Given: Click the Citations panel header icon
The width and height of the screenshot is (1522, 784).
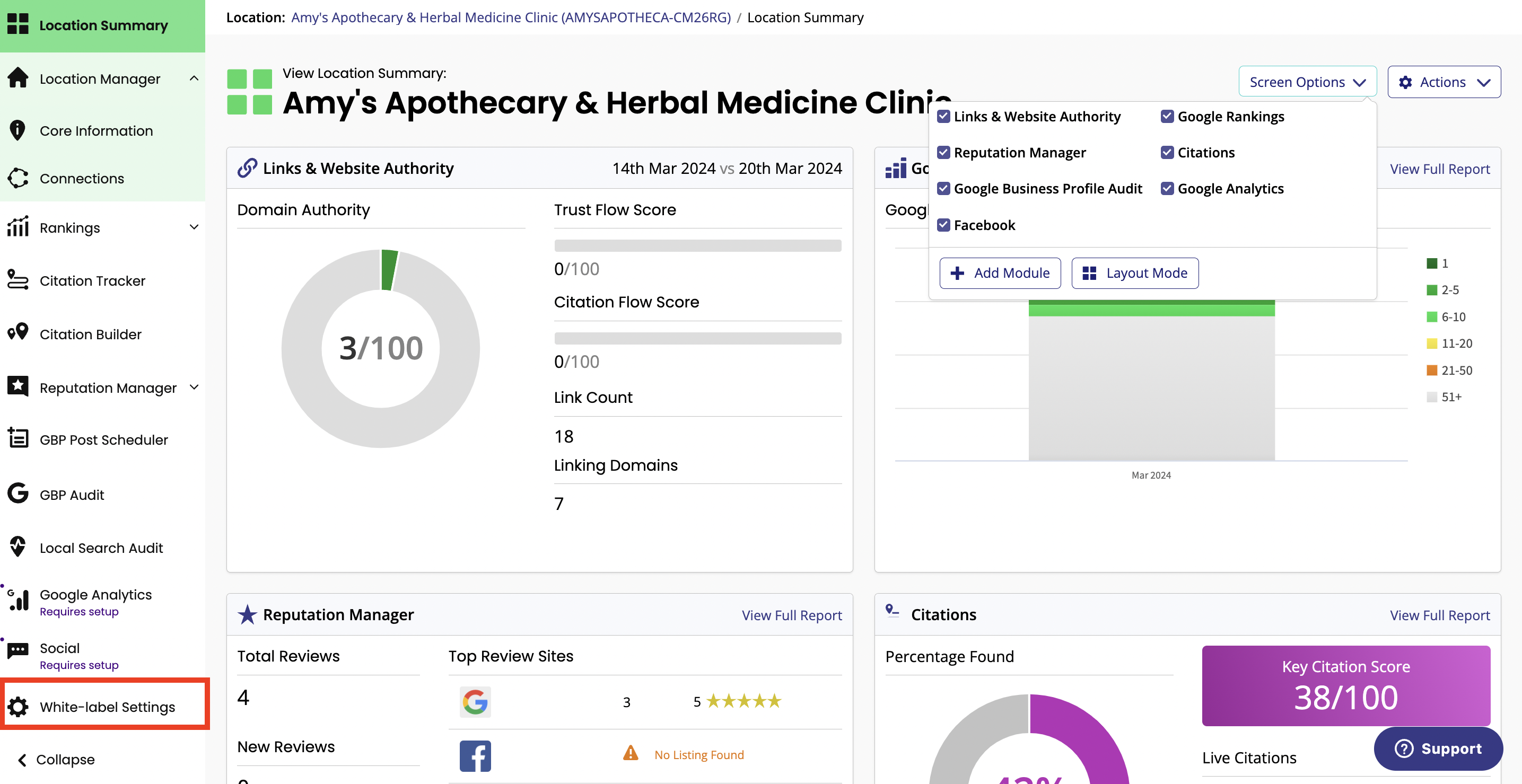Looking at the screenshot, I should coord(892,611).
